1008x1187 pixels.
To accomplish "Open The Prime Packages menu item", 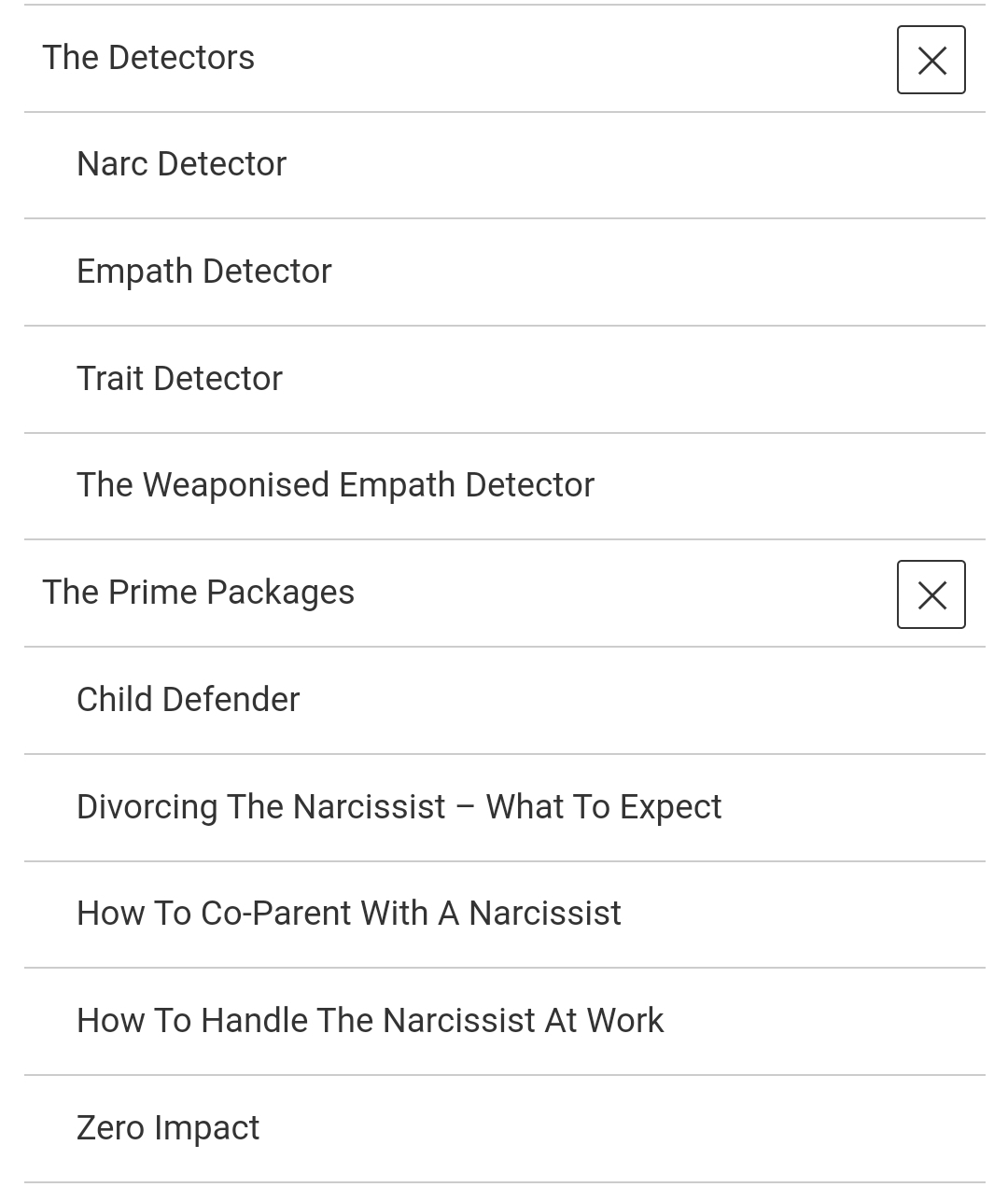I will pos(198,593).
